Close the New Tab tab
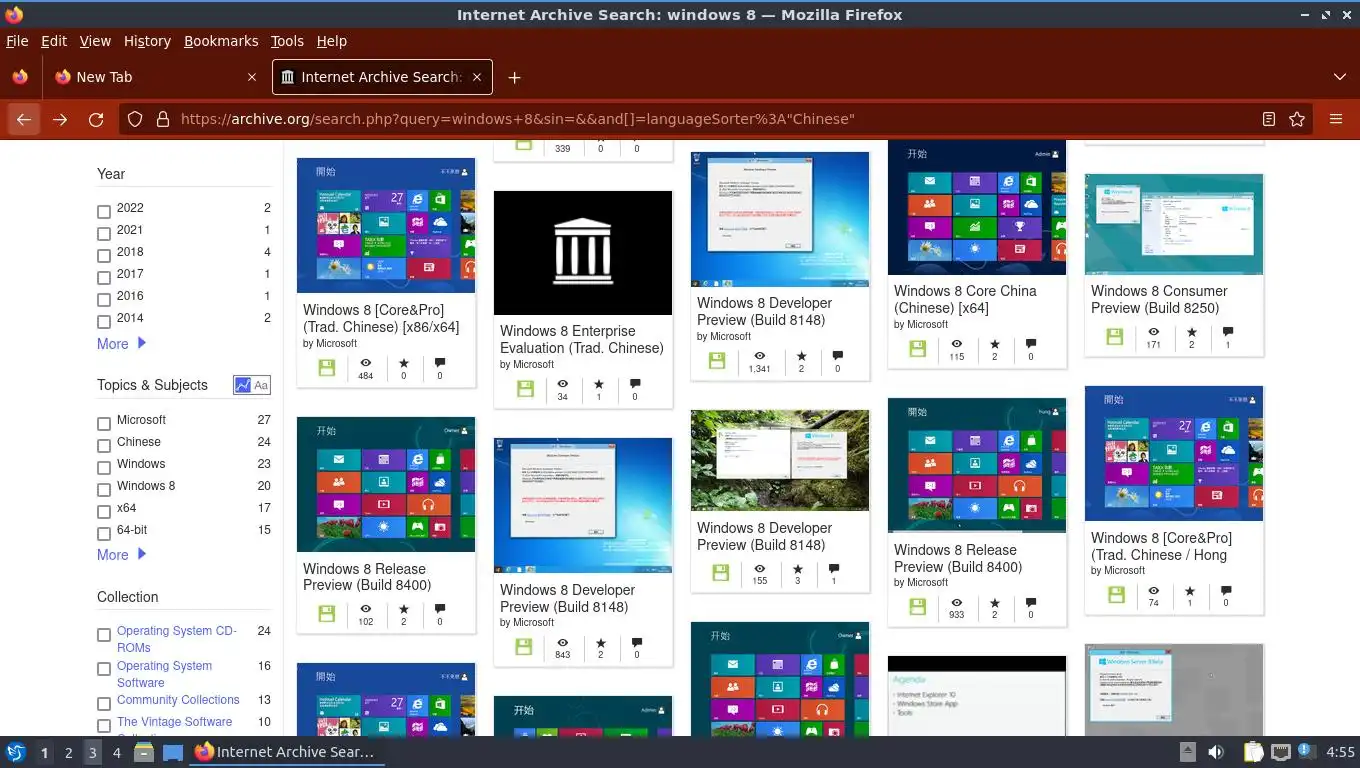 click(x=251, y=77)
